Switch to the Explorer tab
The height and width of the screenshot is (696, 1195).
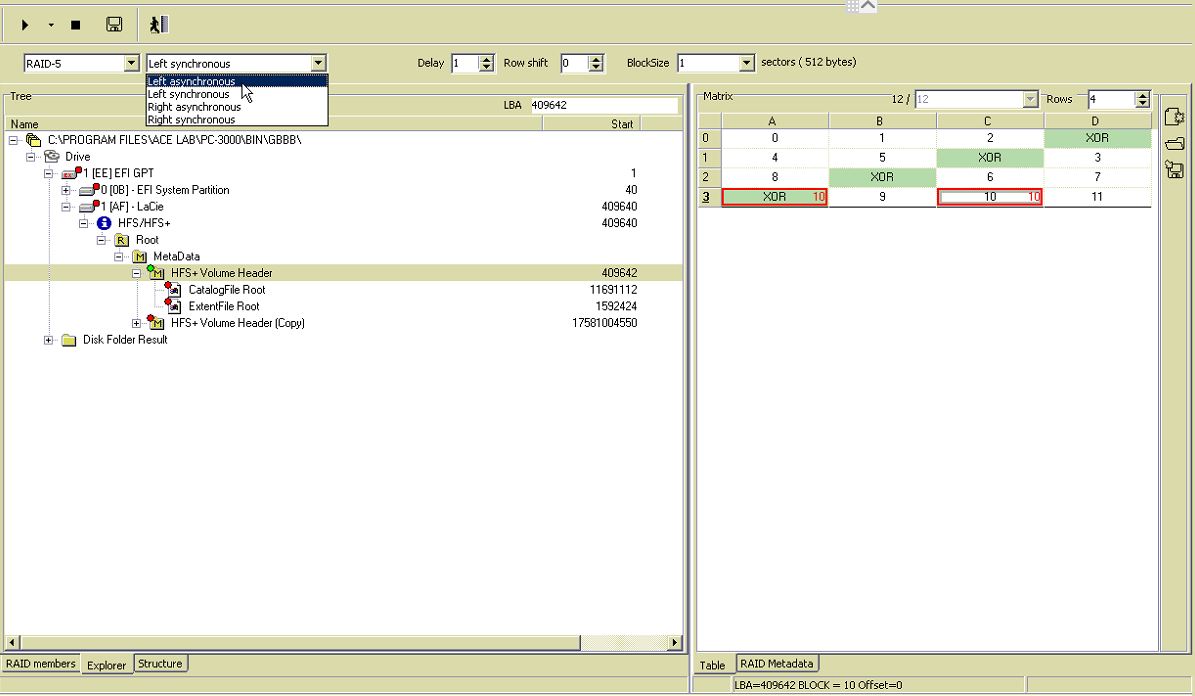[106, 665]
